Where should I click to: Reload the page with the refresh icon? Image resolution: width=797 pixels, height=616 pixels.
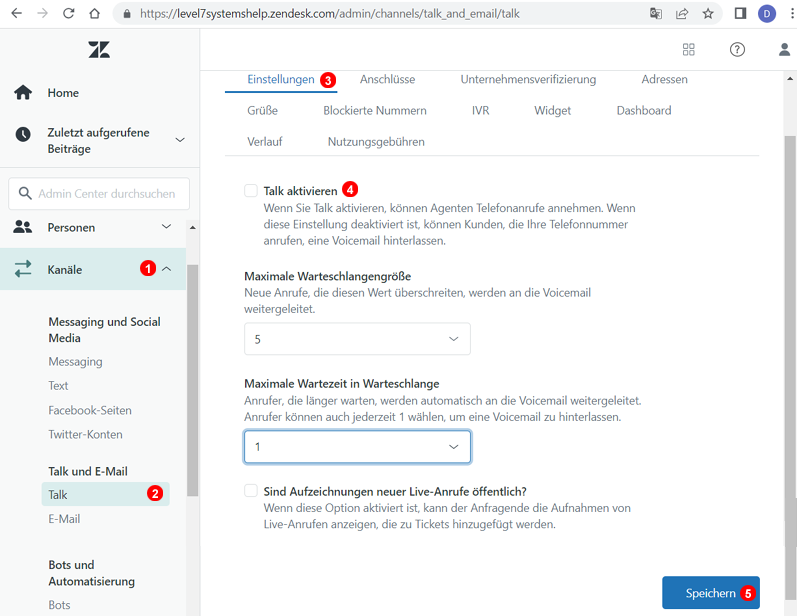(69, 14)
